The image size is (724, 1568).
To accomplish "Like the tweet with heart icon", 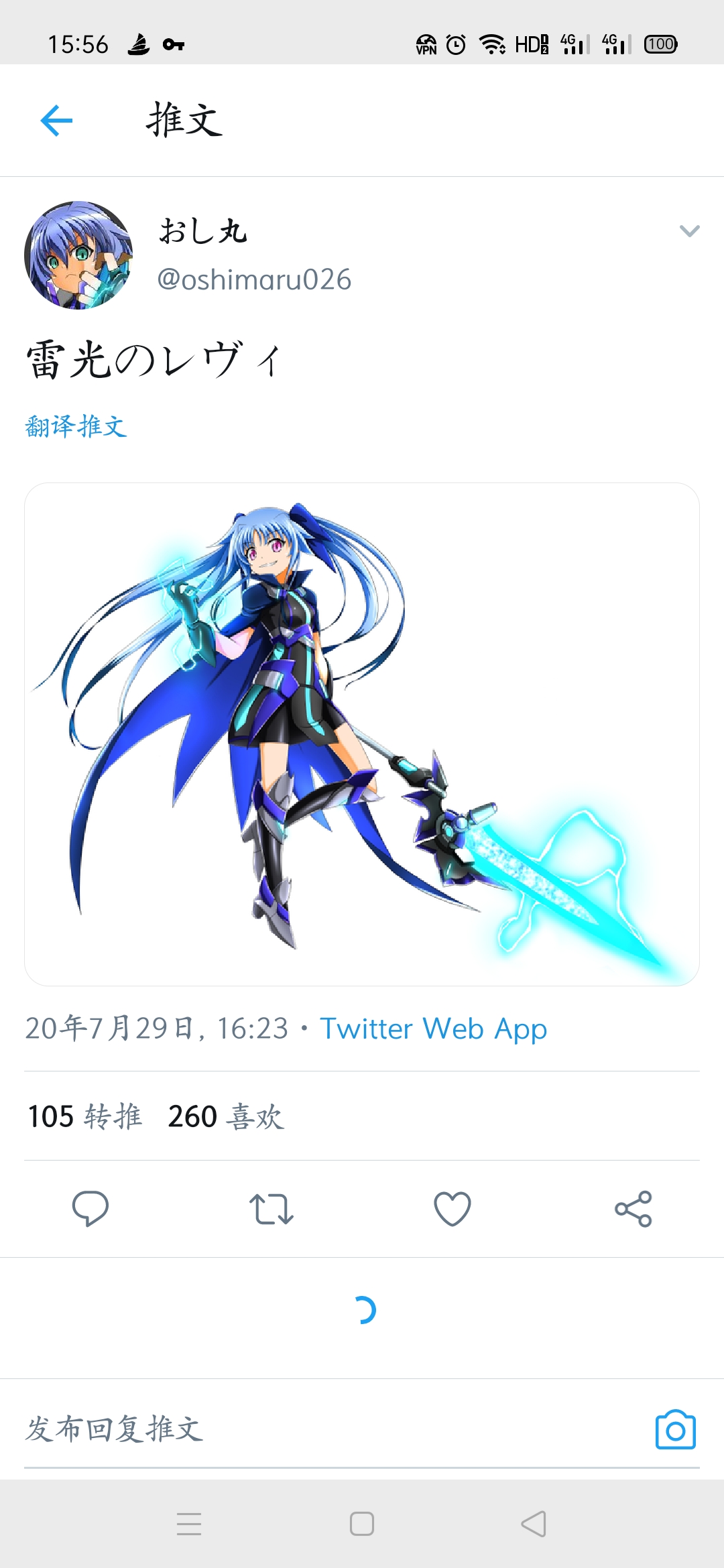I will pyautogui.click(x=452, y=1209).
